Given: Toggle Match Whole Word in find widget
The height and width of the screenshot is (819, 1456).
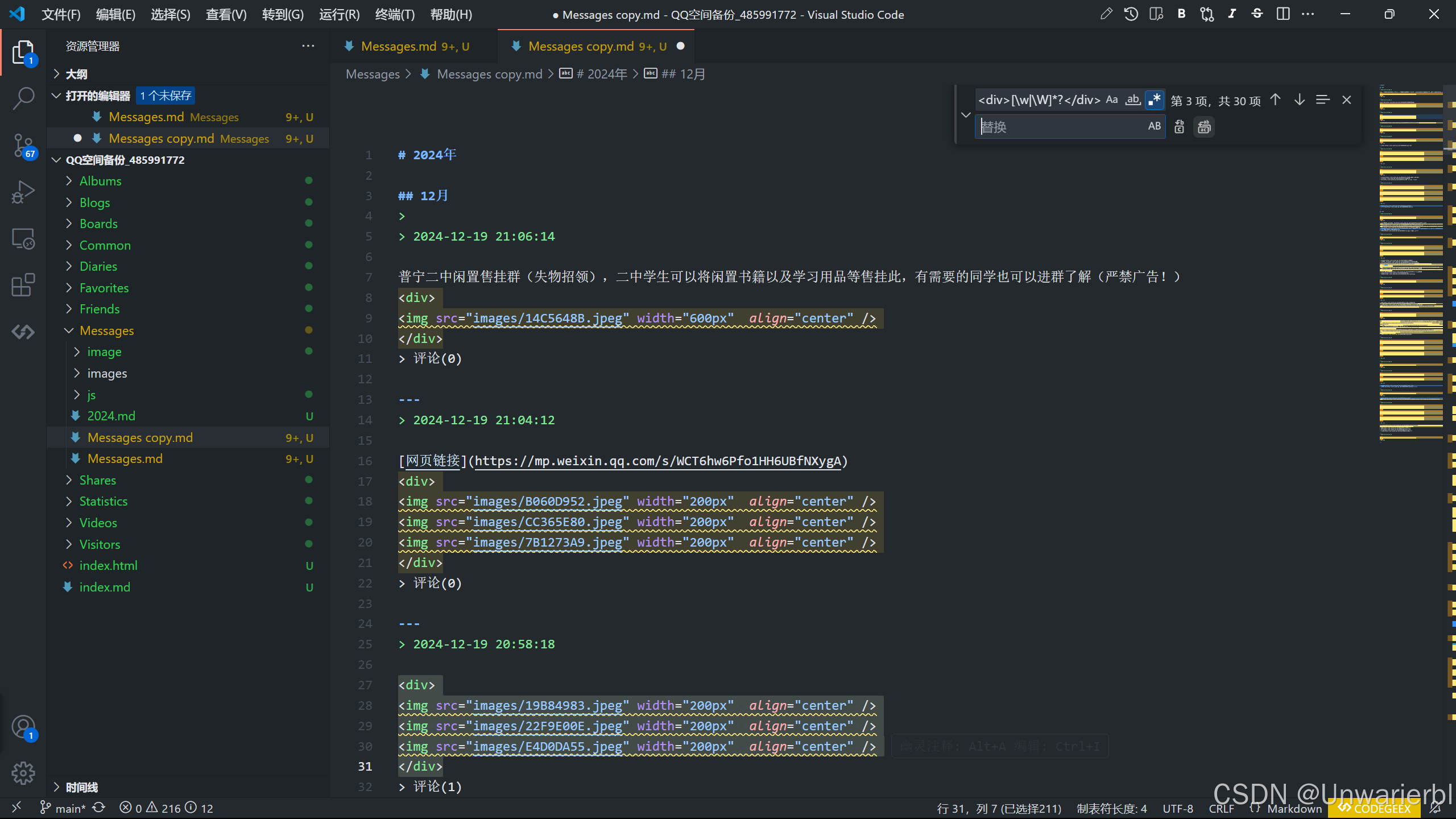Looking at the screenshot, I should 1133,100.
